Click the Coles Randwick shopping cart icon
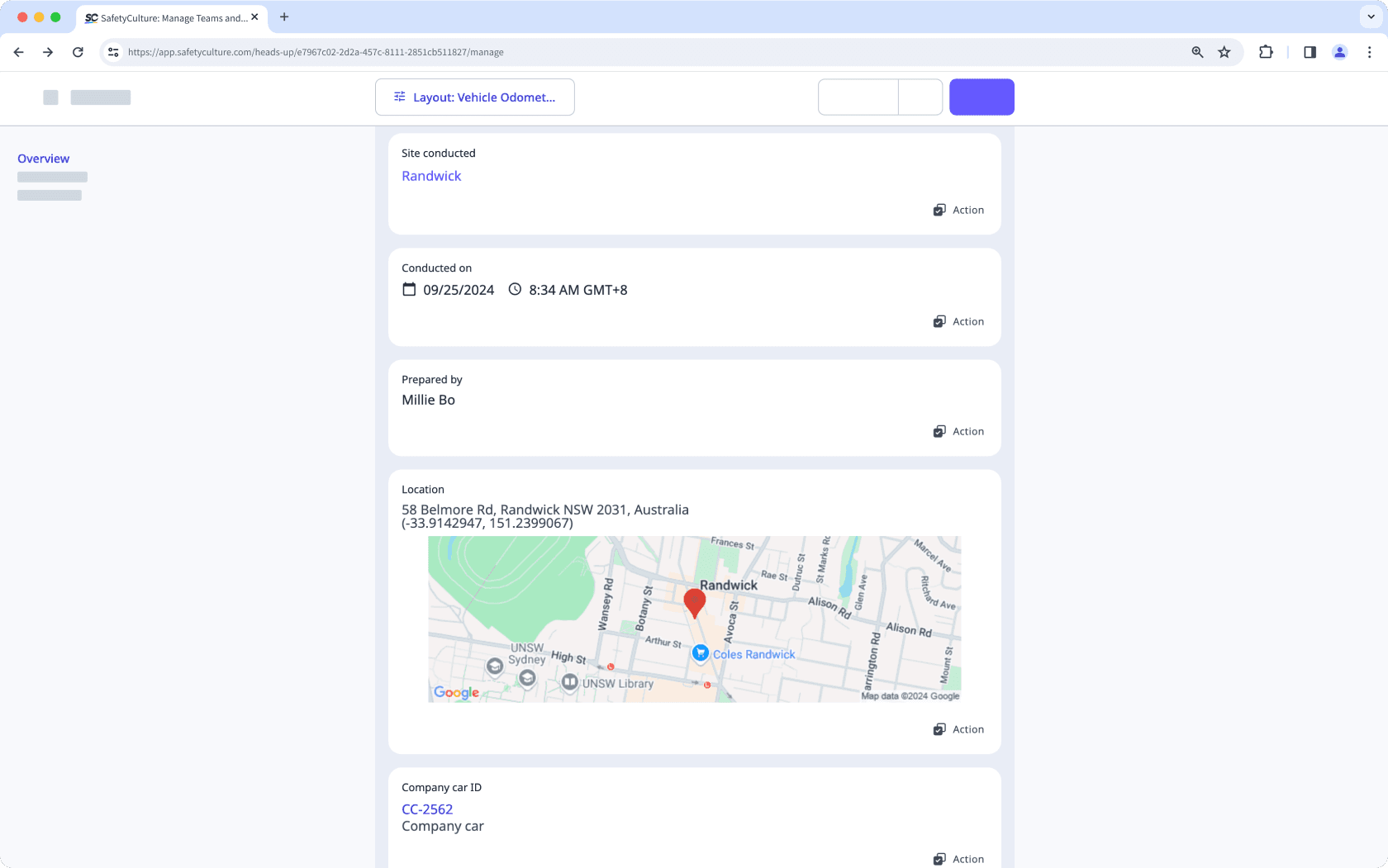Screen dimensions: 1388x868 pos(701,653)
